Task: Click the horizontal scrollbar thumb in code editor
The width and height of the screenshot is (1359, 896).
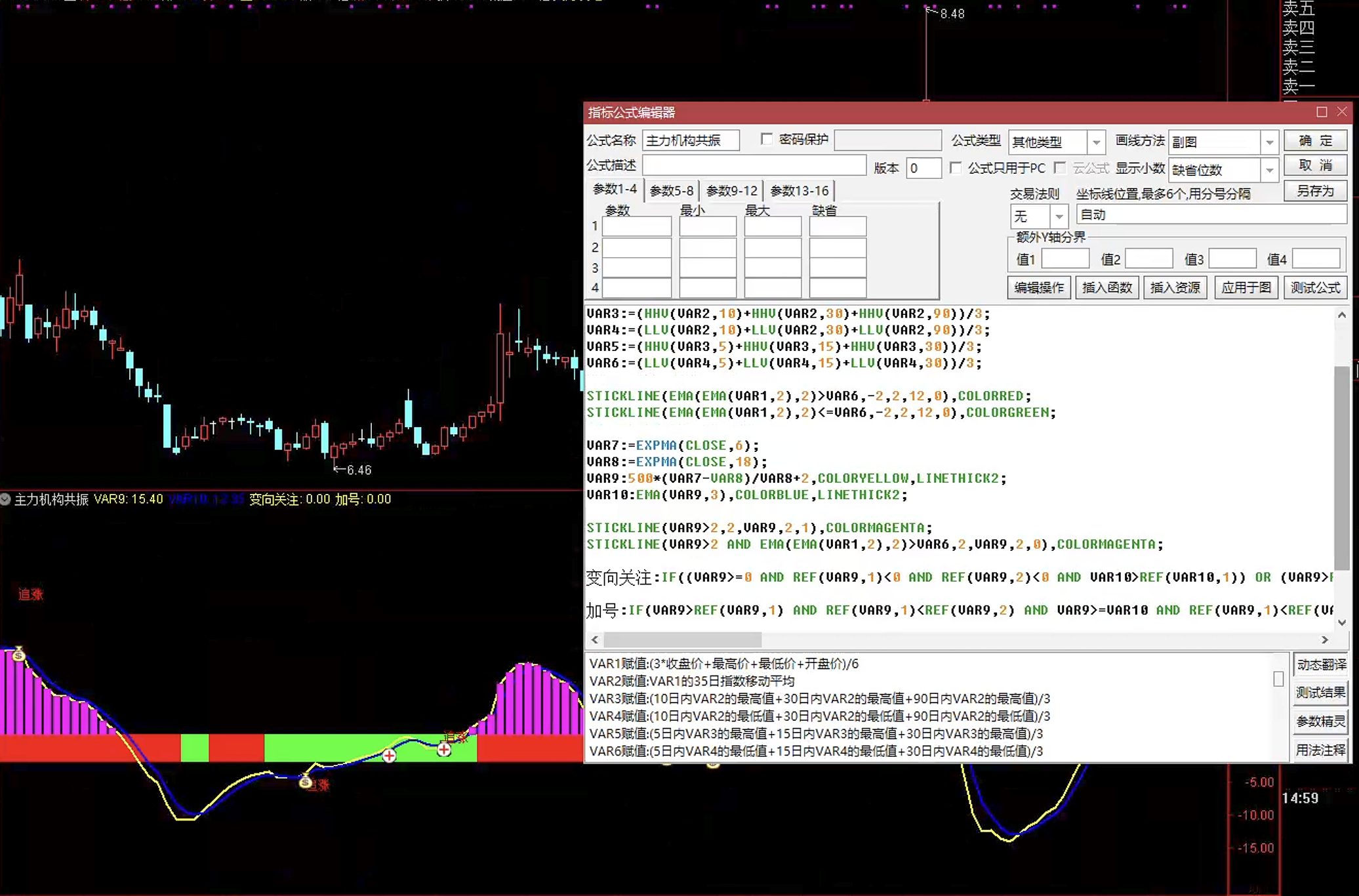Action: click(683, 640)
